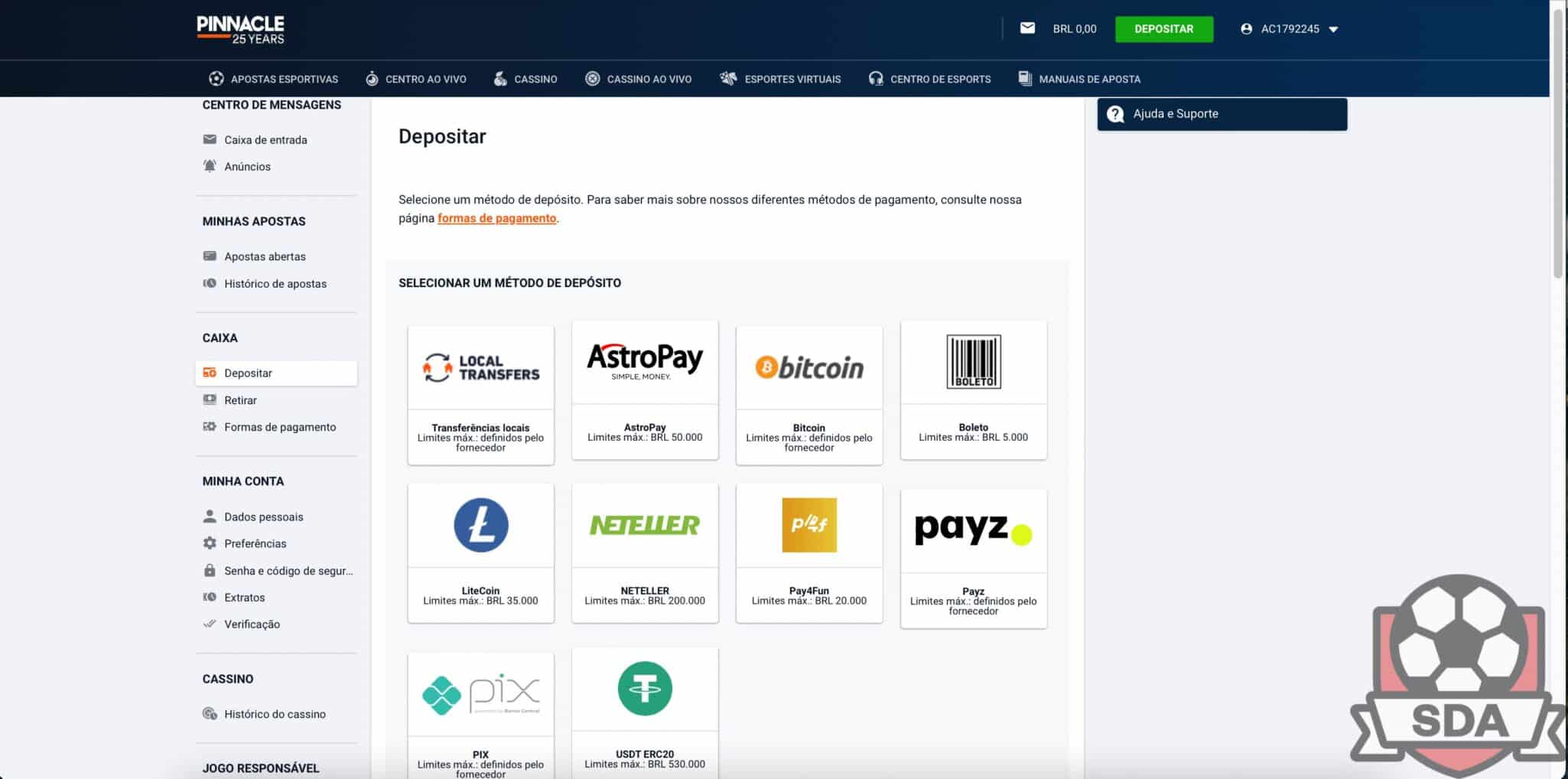Click the roulette icon for Cassino ao Vivo
Image resolution: width=1568 pixels, height=779 pixels.
pos(593,79)
